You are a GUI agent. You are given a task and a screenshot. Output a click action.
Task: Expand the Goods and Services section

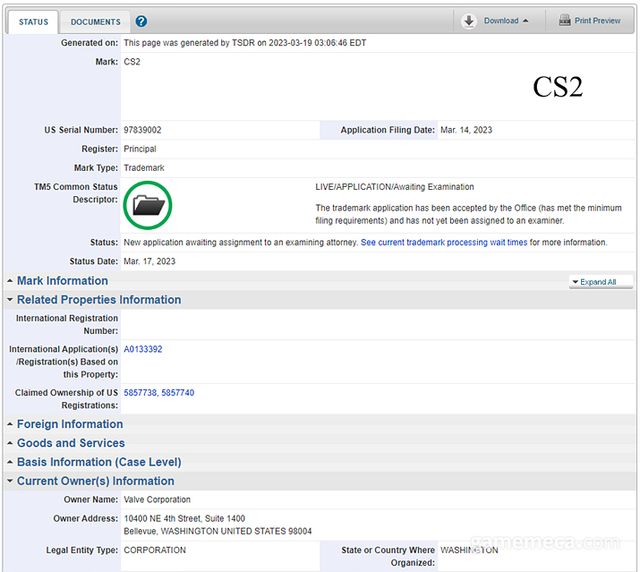tap(70, 443)
